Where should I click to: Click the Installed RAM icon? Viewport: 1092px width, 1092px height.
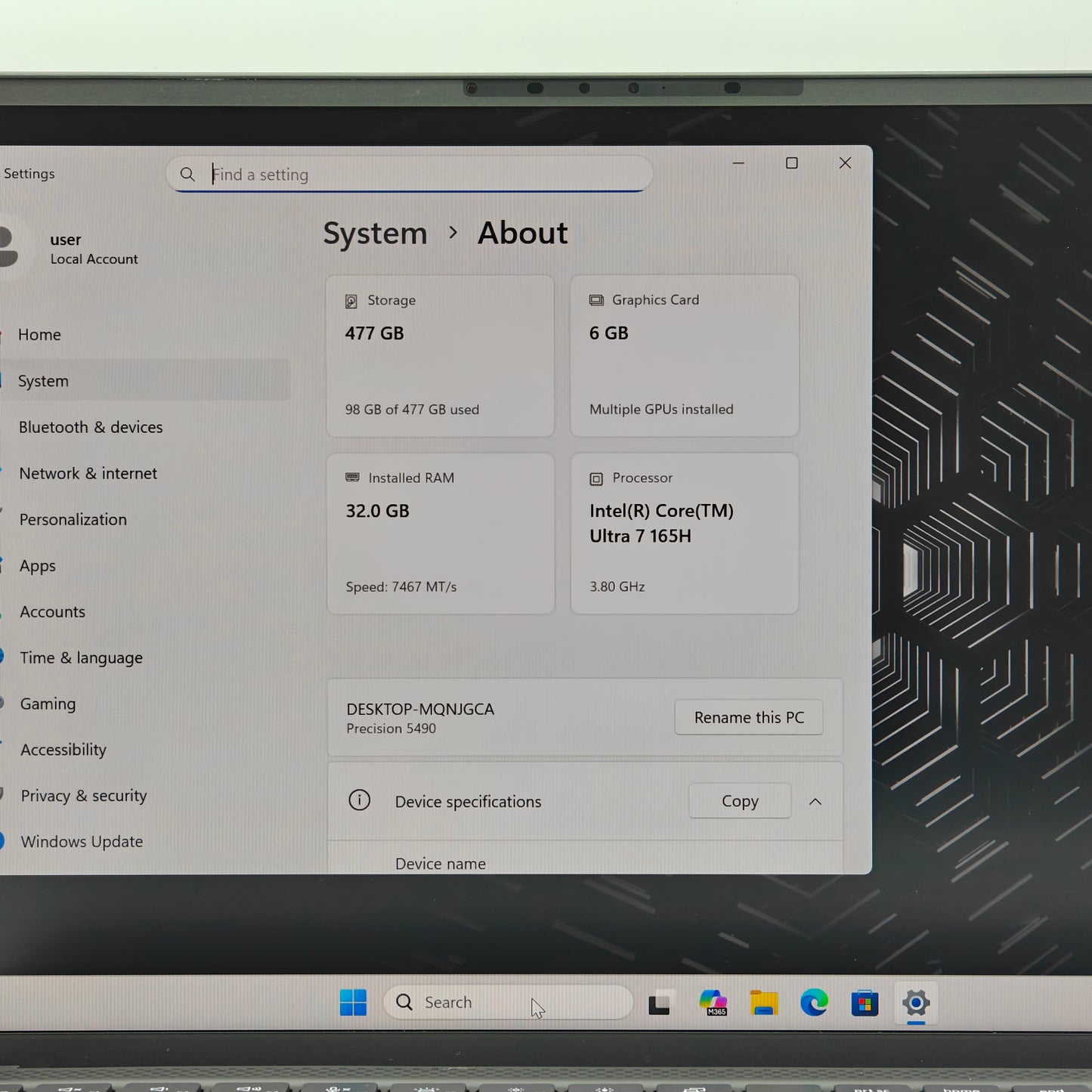point(352,477)
